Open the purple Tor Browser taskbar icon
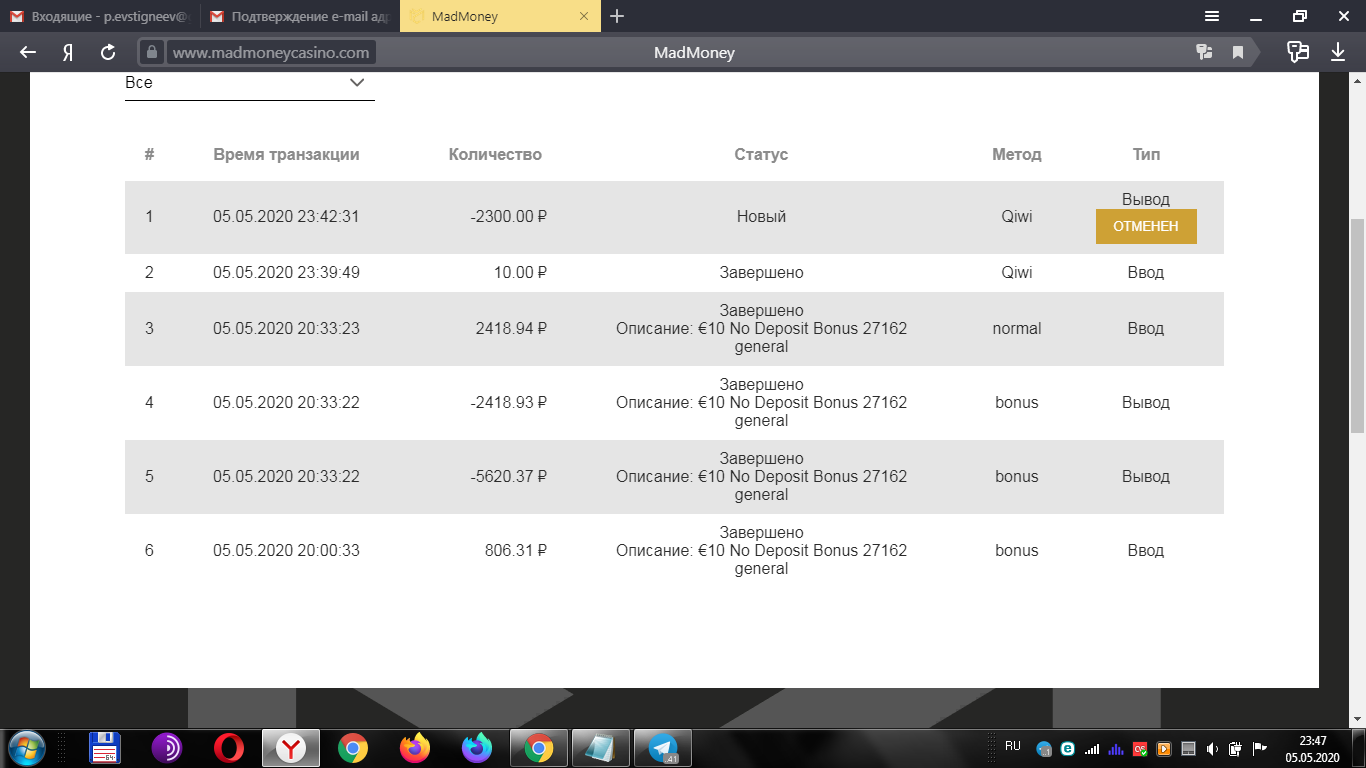The width and height of the screenshot is (1366, 768). [x=167, y=748]
